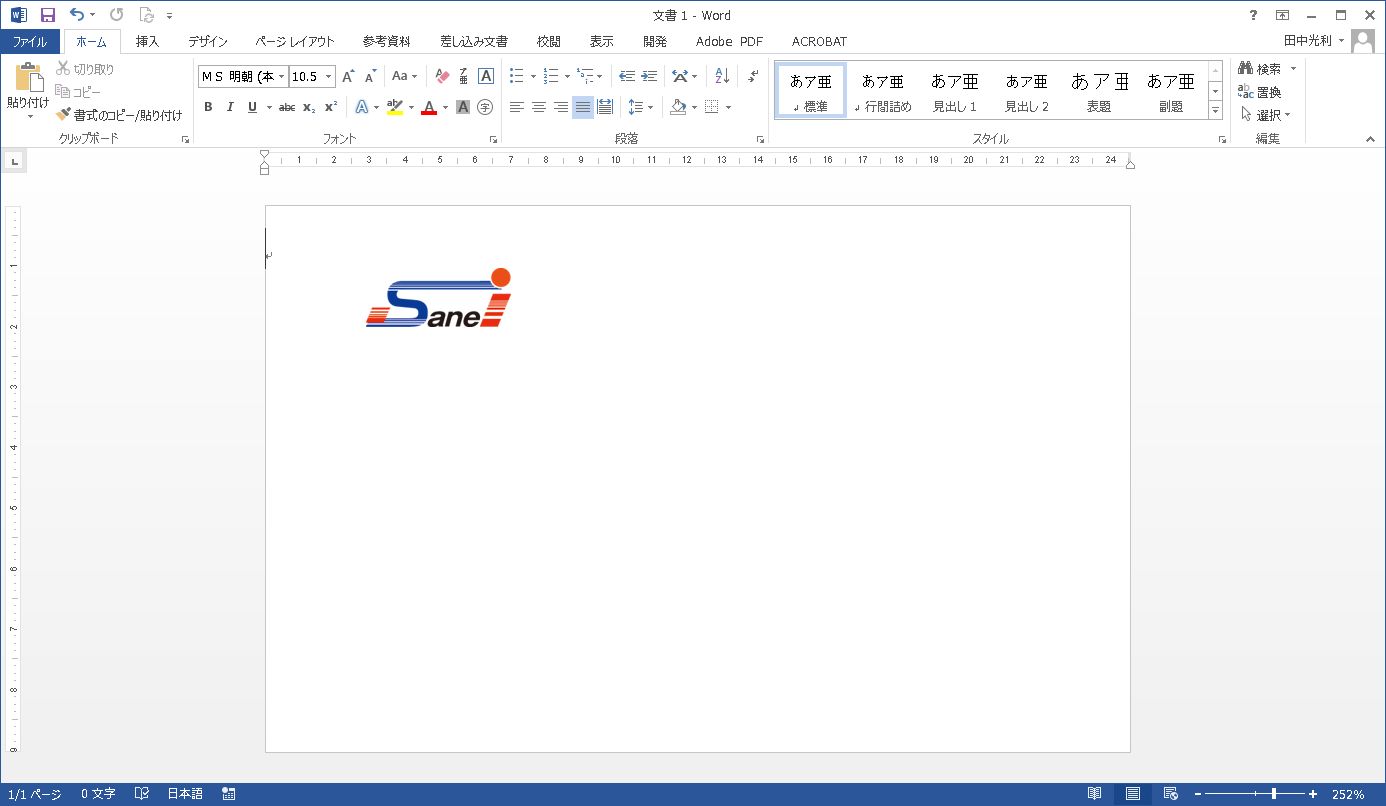Click the decrease indent icon
Image resolution: width=1386 pixels, height=806 pixels.
pyautogui.click(x=627, y=76)
